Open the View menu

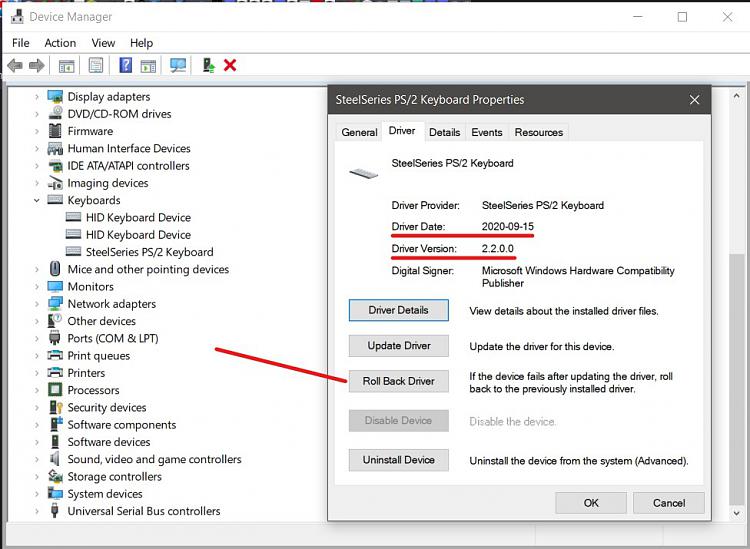(x=103, y=43)
